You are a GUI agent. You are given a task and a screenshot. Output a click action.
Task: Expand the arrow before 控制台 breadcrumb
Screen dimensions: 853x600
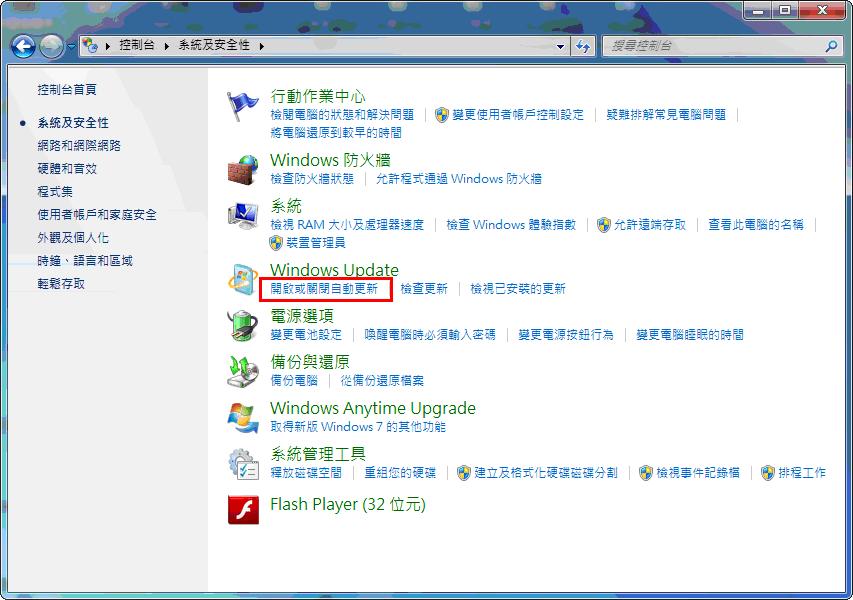pyautogui.click(x=108, y=47)
